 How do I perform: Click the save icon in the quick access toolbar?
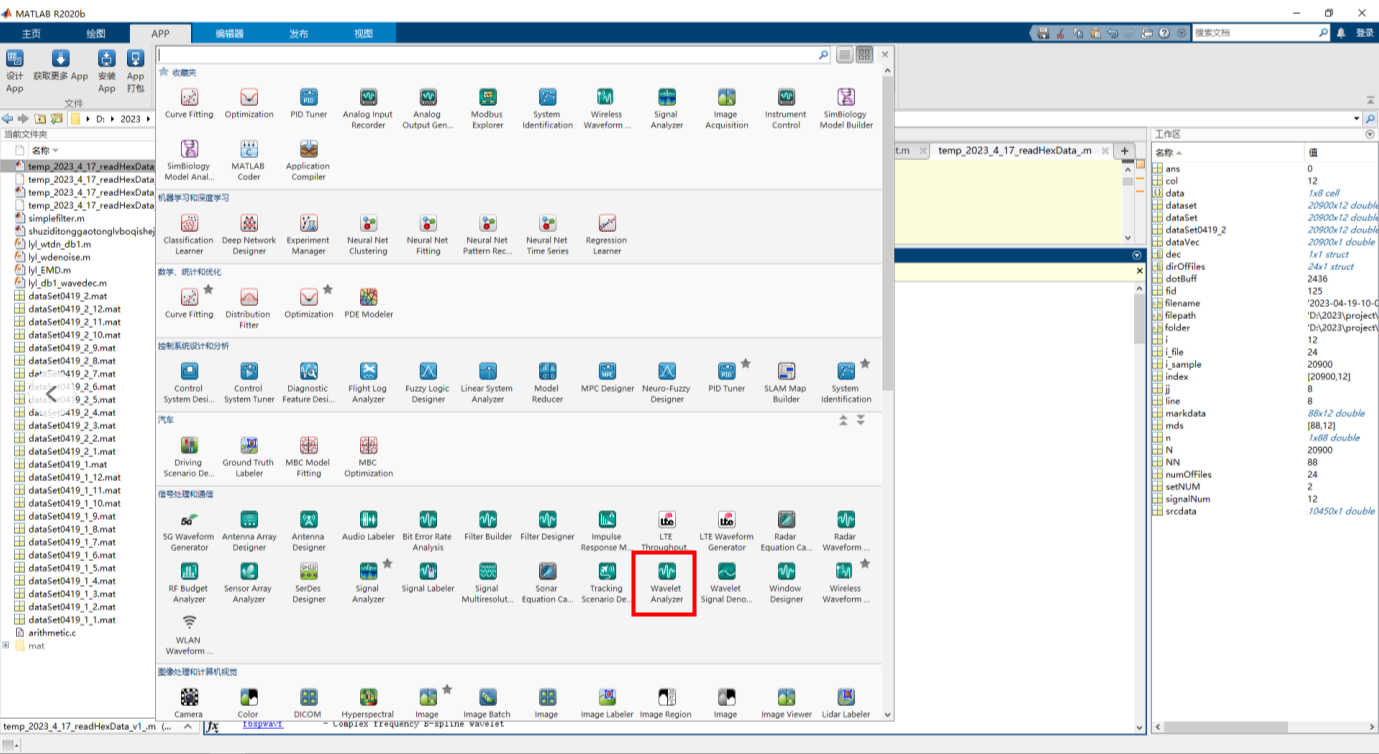pos(1043,33)
